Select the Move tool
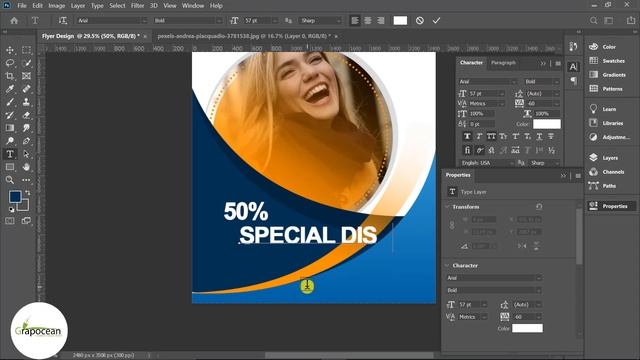Viewport: 640px width, 360px height. click(x=10, y=50)
